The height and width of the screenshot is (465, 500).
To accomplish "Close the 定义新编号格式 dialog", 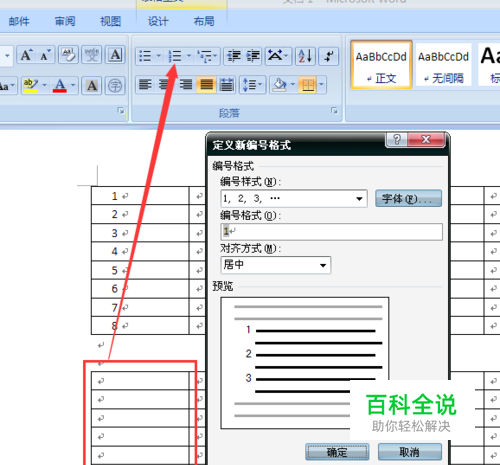I will tap(426, 139).
